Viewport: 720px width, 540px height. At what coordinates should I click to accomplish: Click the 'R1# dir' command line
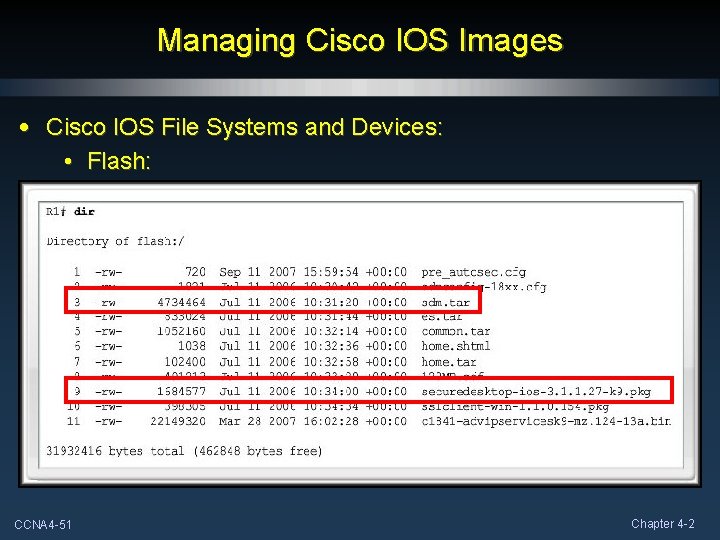[x=70, y=212]
